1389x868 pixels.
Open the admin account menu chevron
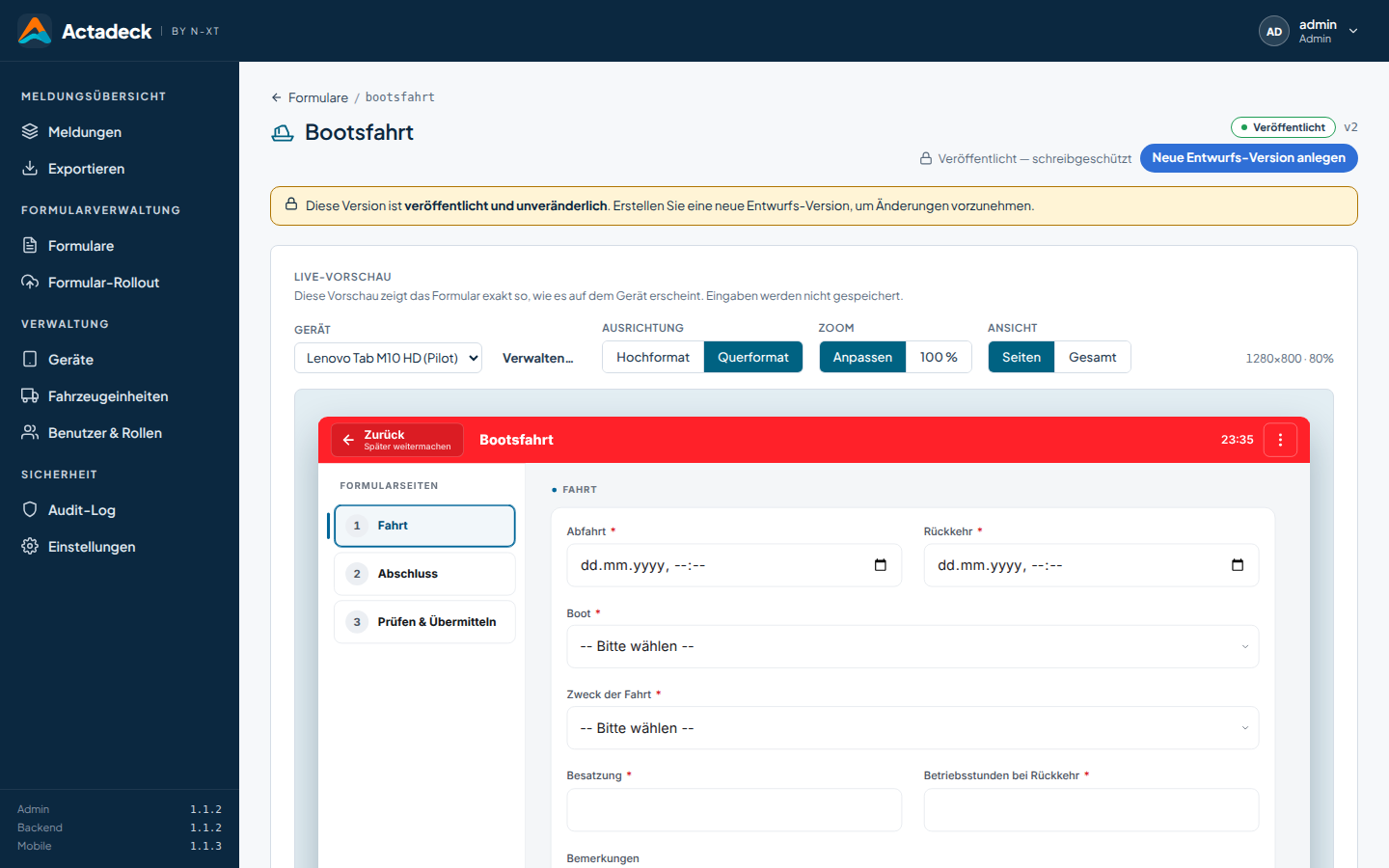(x=1353, y=31)
